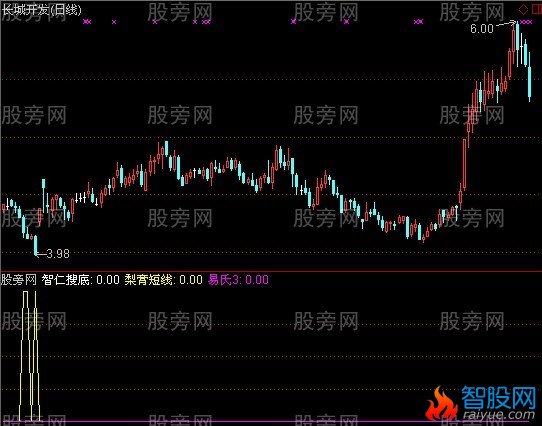This screenshot has height=426, width=542.
Task: Click the candlestick at the 6.00 peak
Action: pos(517,43)
